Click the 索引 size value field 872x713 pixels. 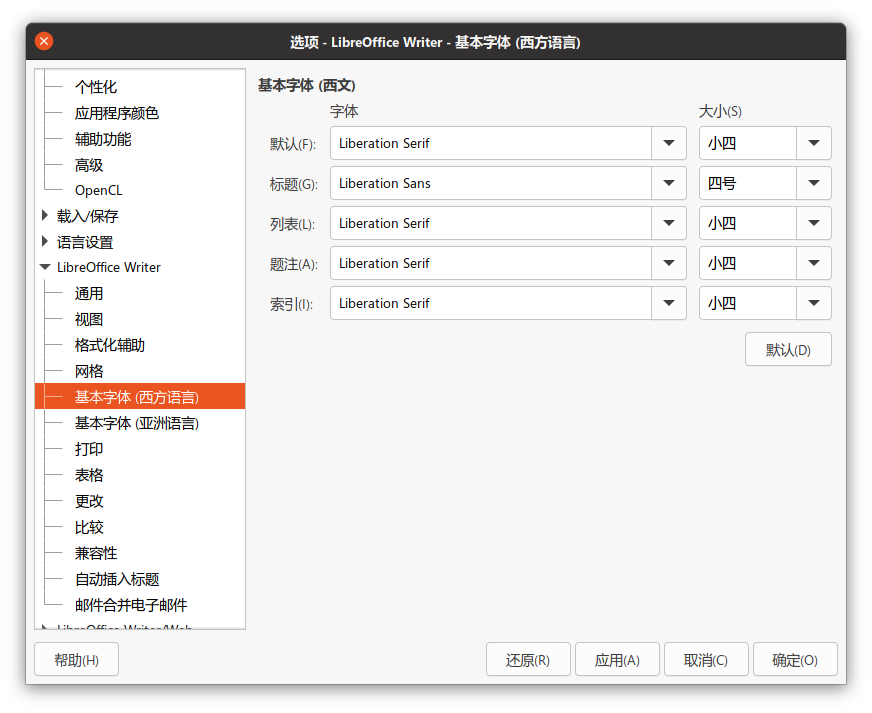748,303
